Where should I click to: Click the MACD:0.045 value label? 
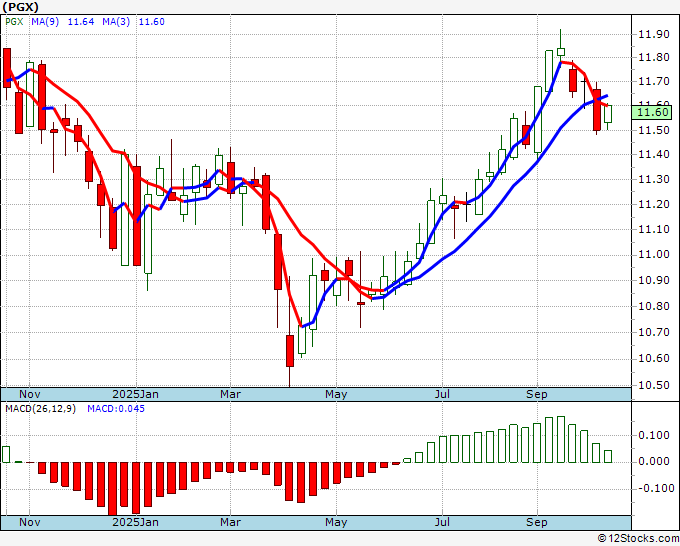pos(116,409)
